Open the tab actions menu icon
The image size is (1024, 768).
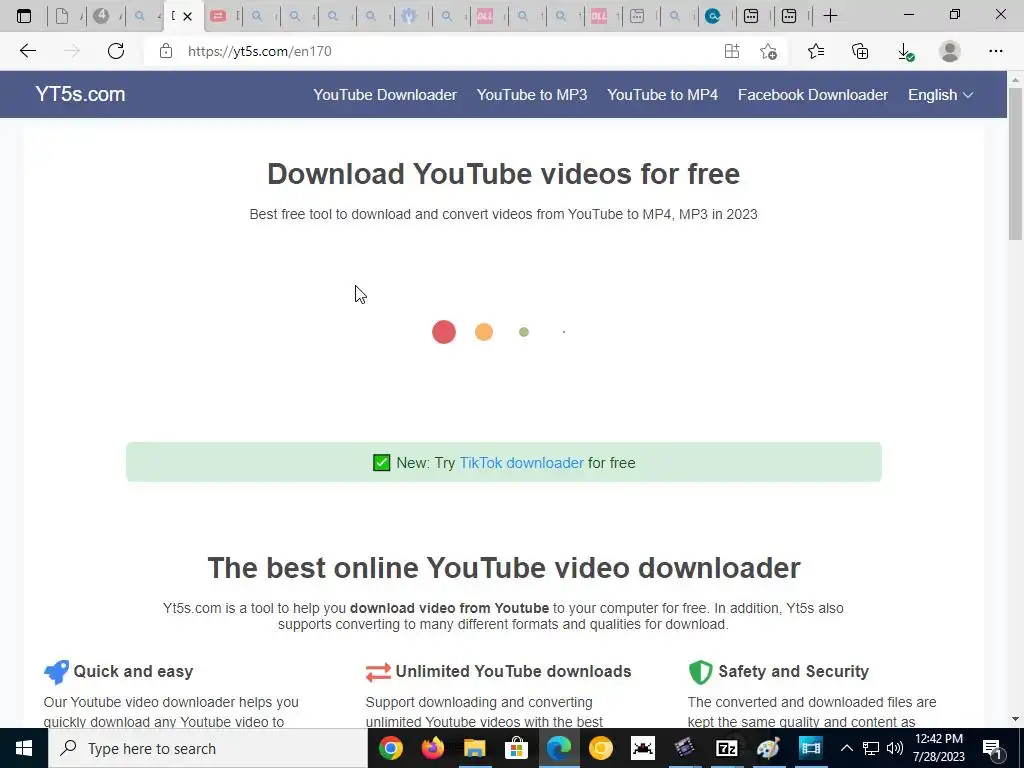click(x=24, y=16)
